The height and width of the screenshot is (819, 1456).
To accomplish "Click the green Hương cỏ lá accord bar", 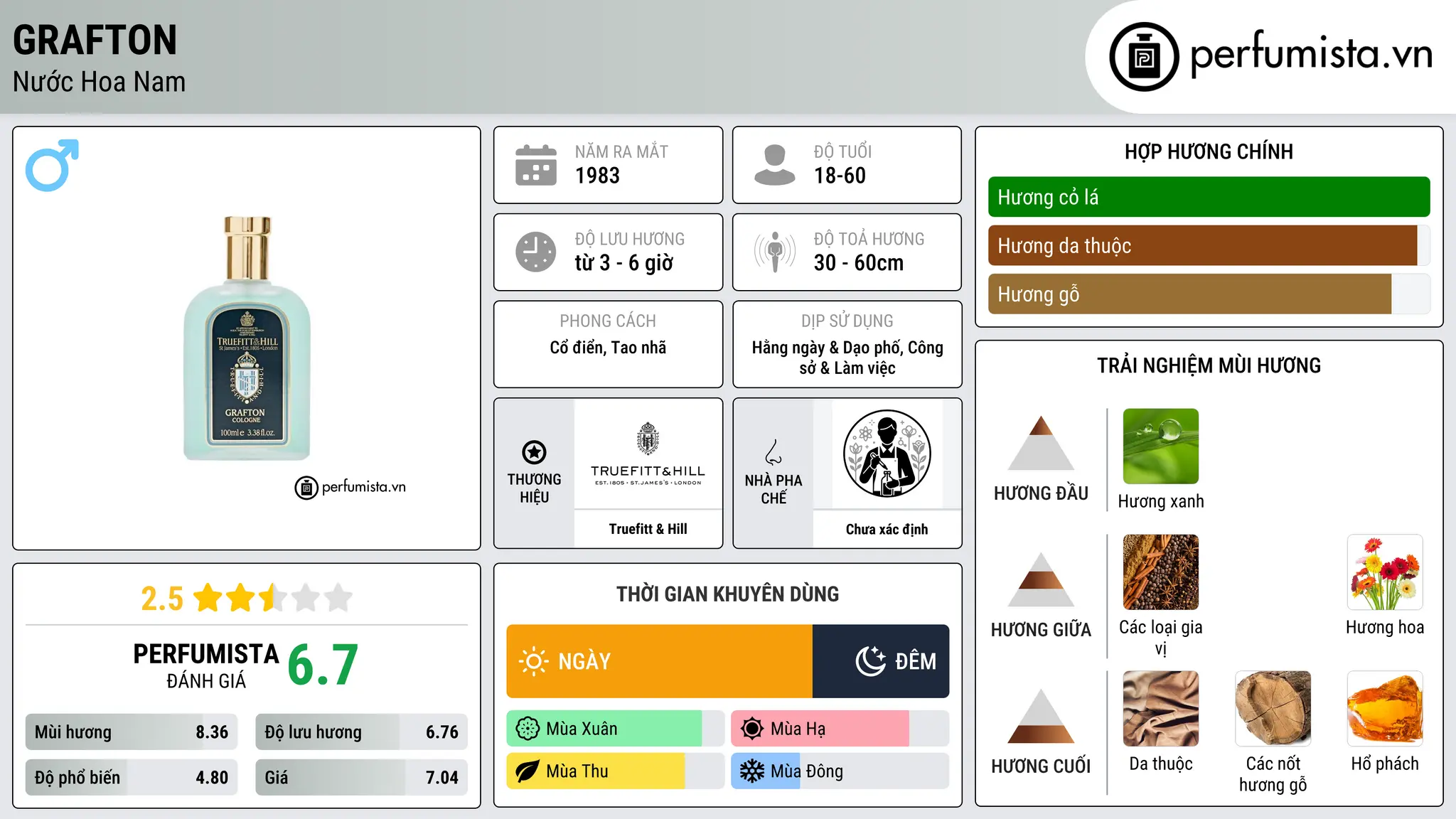I will [x=1209, y=197].
